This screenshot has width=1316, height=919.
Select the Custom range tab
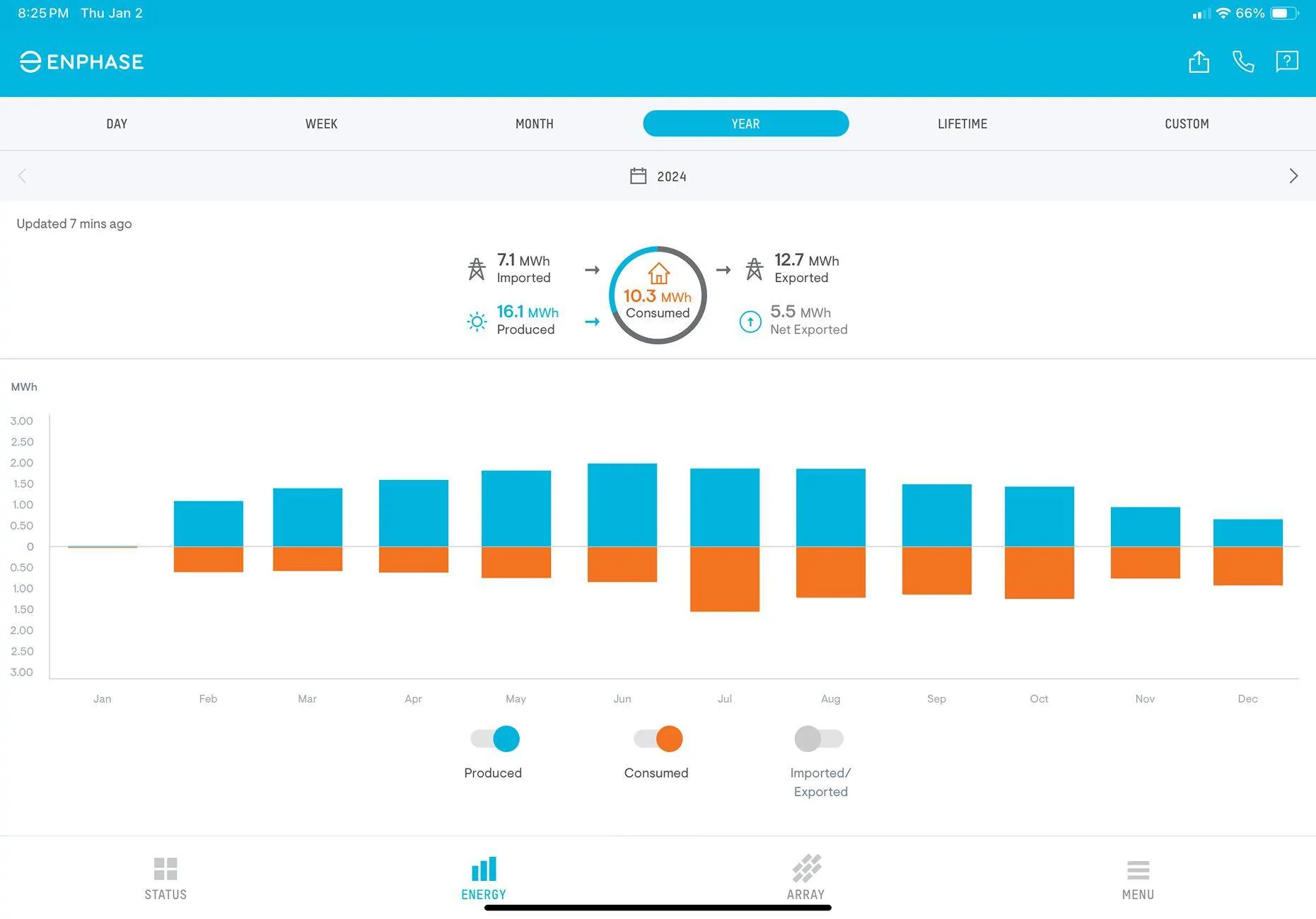1186,124
